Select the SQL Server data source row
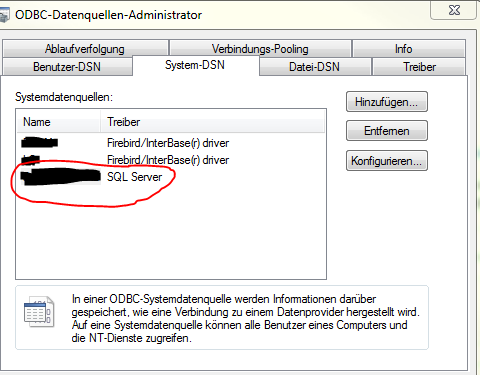This screenshot has width=480, height=375. [171, 177]
